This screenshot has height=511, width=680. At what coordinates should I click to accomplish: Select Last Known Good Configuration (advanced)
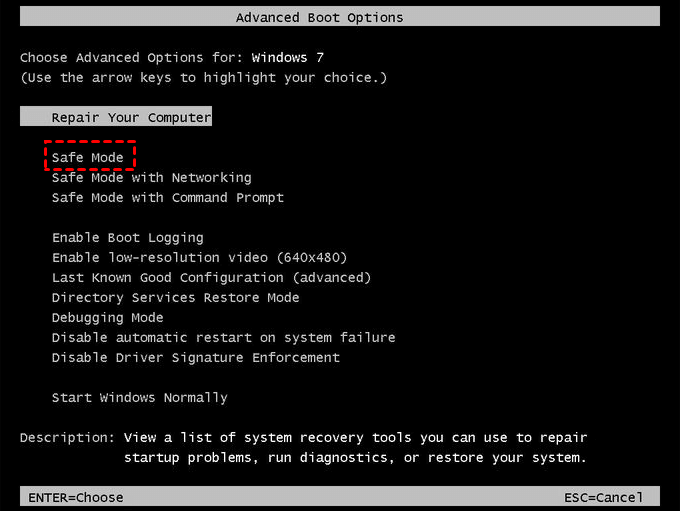[x=211, y=278]
